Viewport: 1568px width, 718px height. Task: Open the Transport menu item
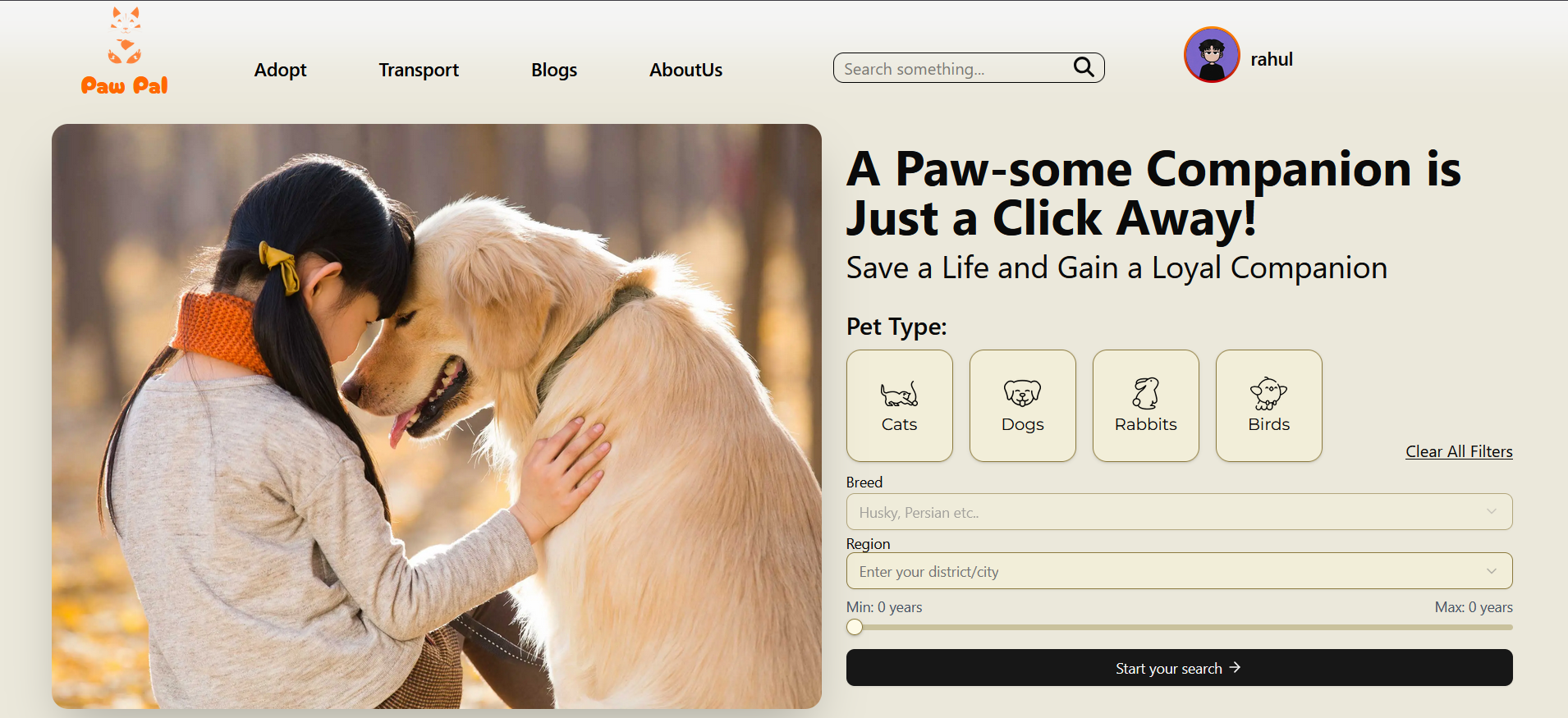[419, 70]
